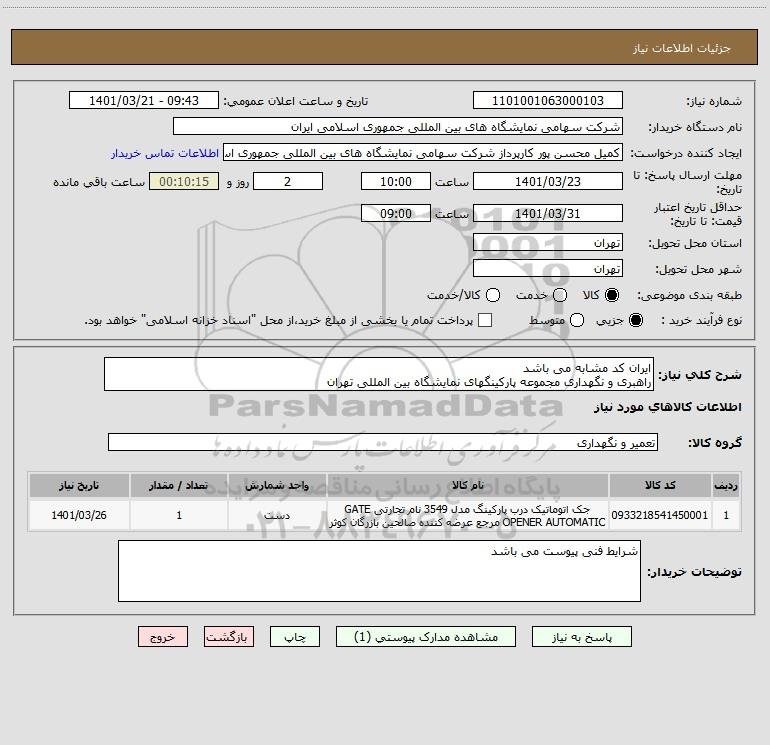Click the بازگشت back button
This screenshot has width=770, height=745.
point(229,637)
